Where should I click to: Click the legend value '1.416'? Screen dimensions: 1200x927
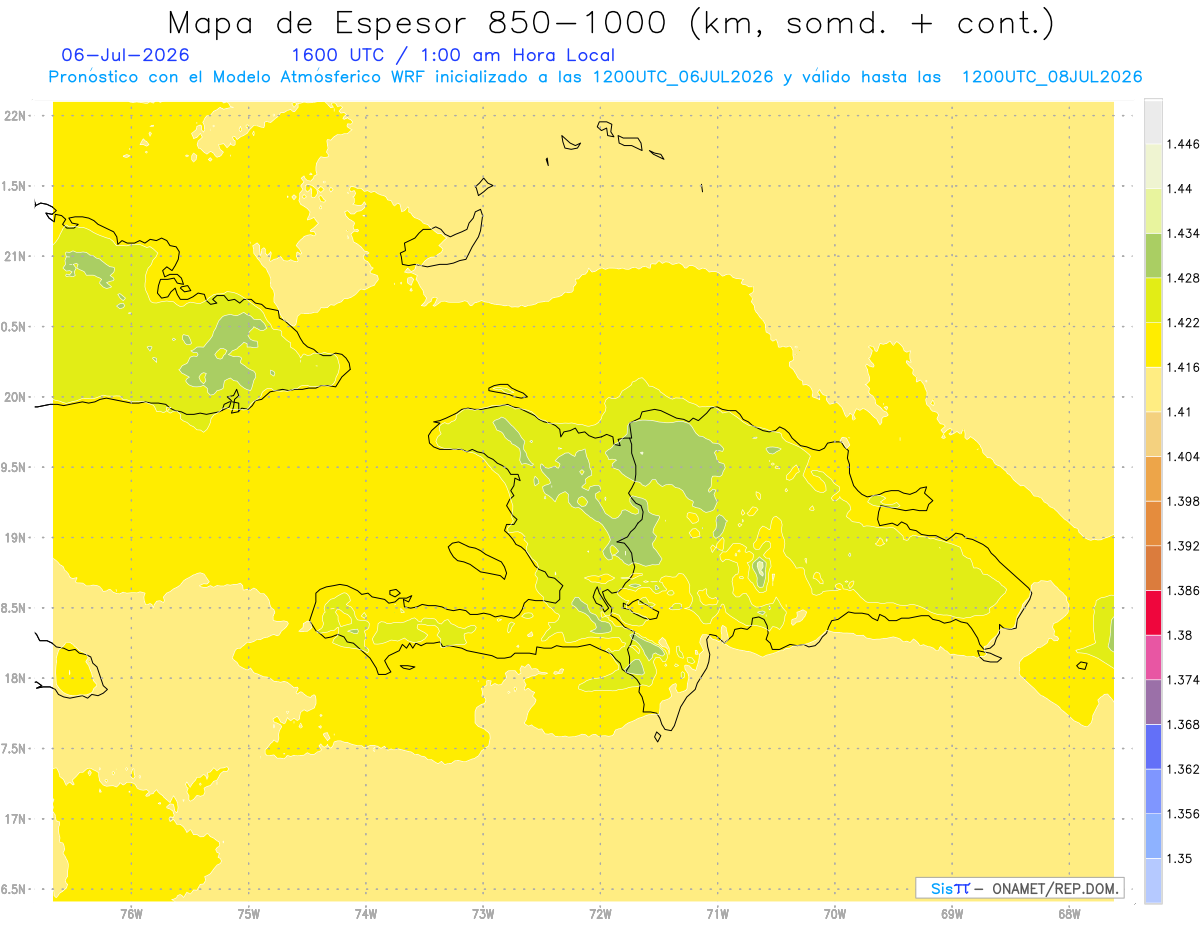[x=1183, y=367]
